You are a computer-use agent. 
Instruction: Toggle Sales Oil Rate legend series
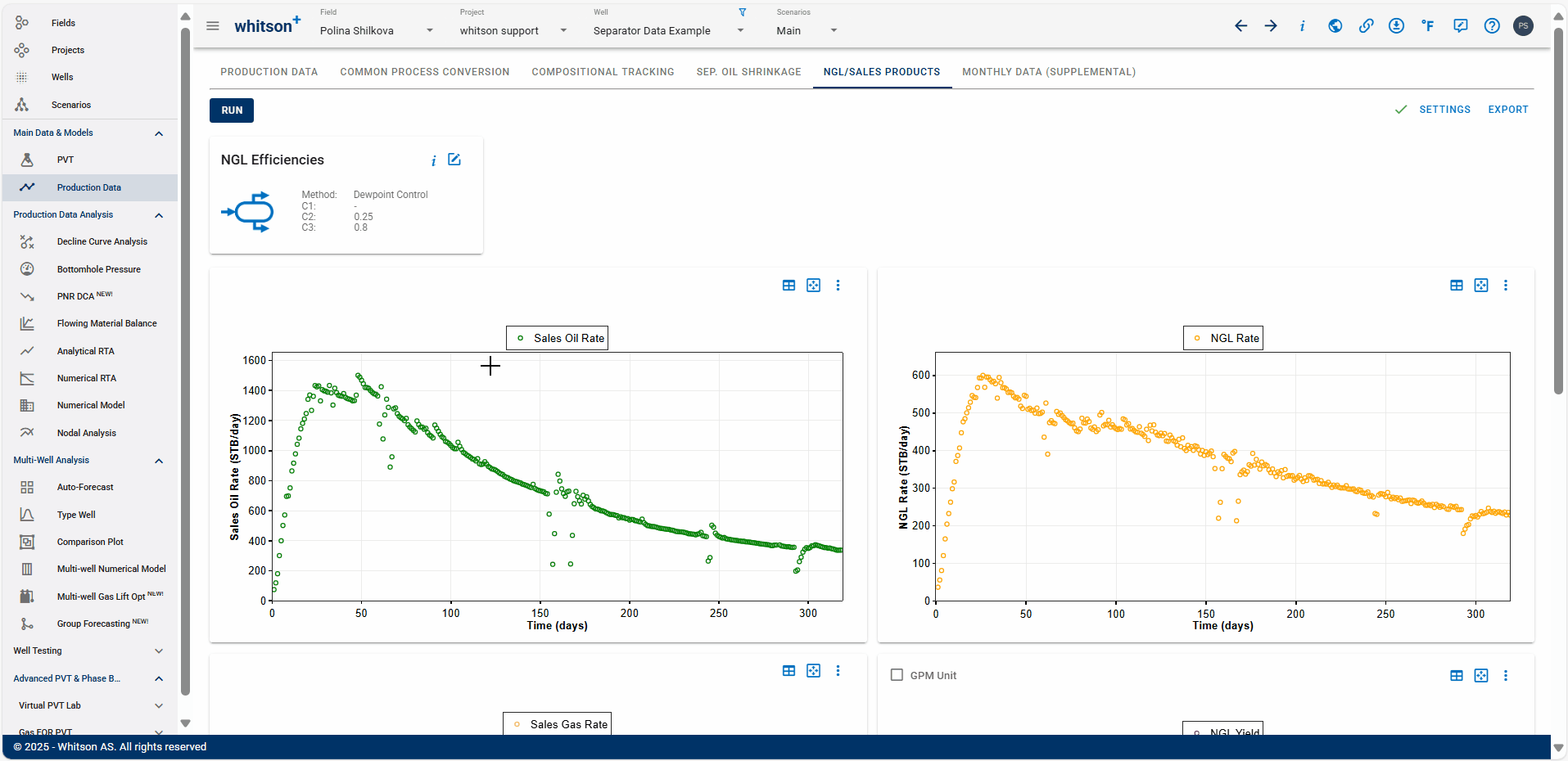pos(557,338)
